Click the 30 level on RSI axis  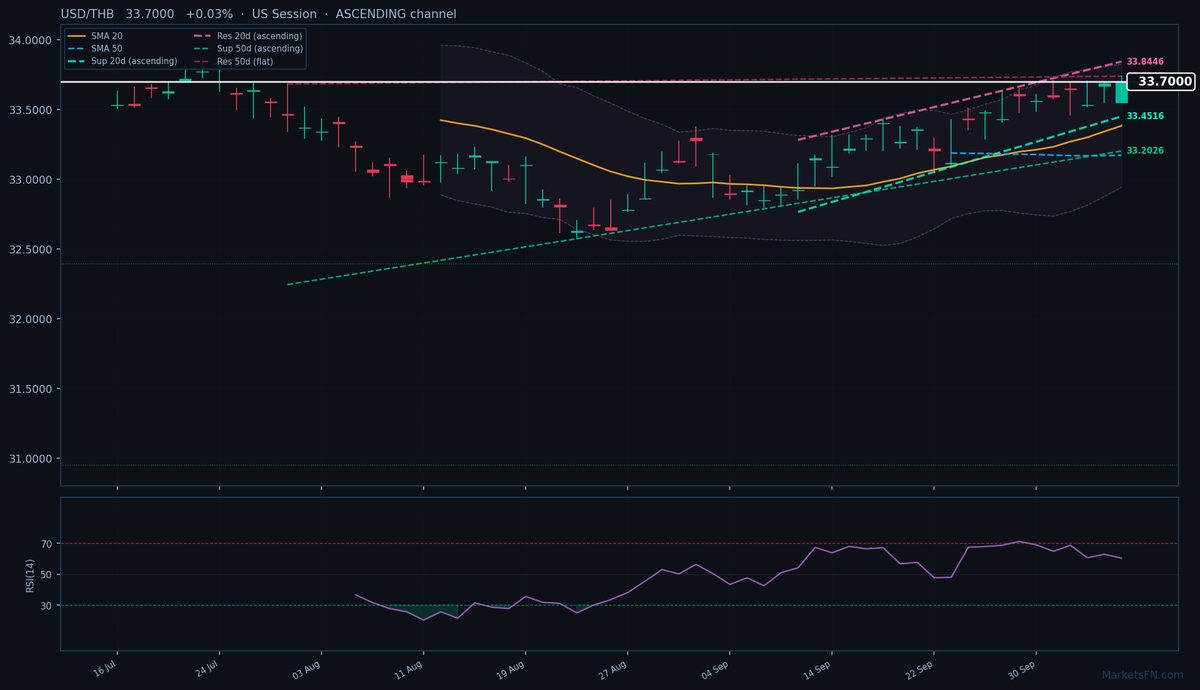pos(46,606)
